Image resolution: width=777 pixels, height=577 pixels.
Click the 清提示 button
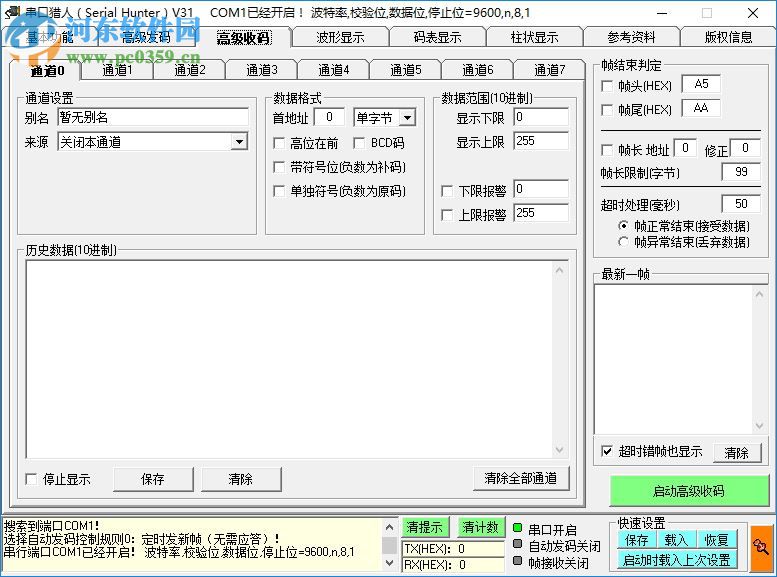pyautogui.click(x=425, y=527)
